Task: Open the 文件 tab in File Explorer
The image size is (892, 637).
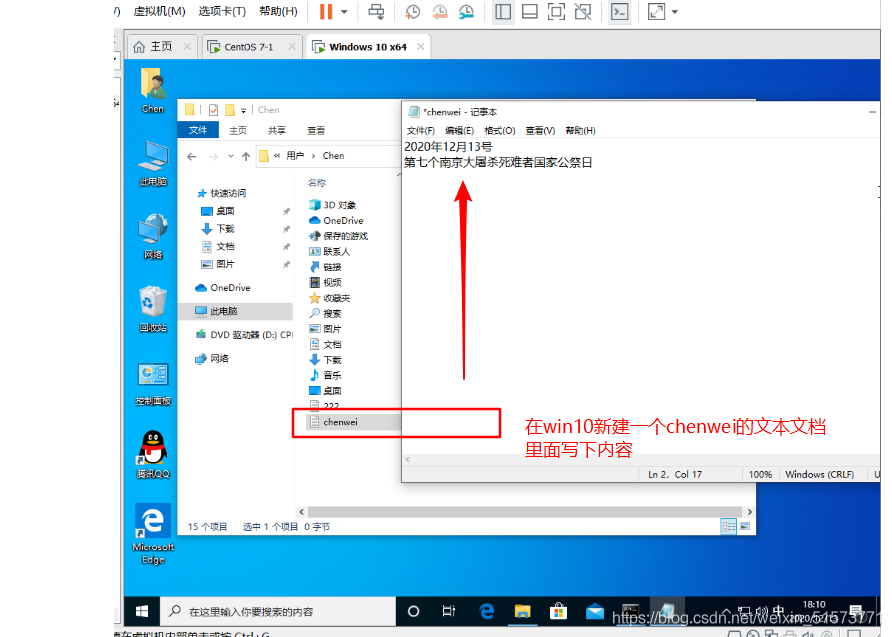Action: (198, 130)
